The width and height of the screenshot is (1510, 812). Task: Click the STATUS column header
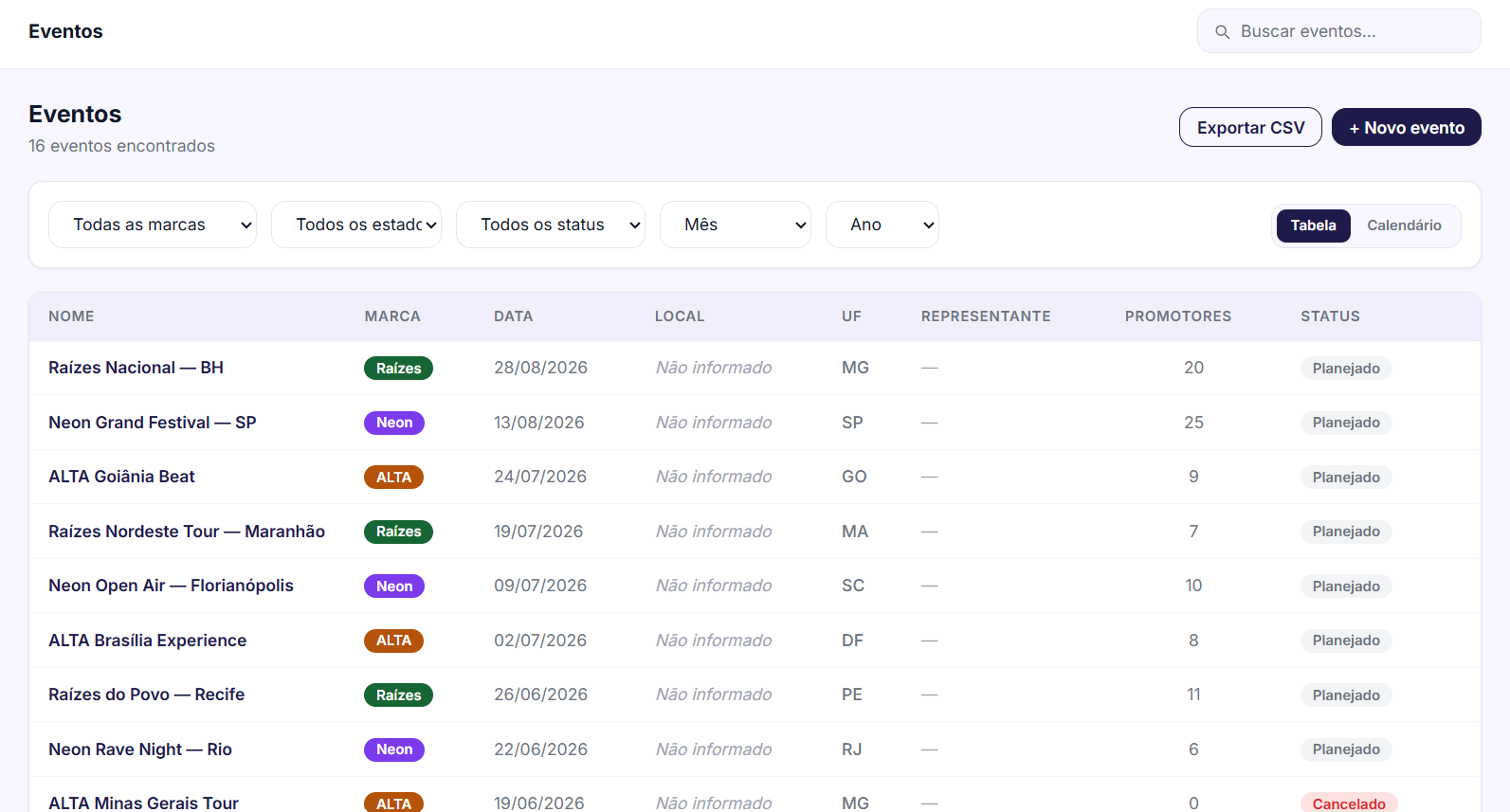[x=1330, y=316]
